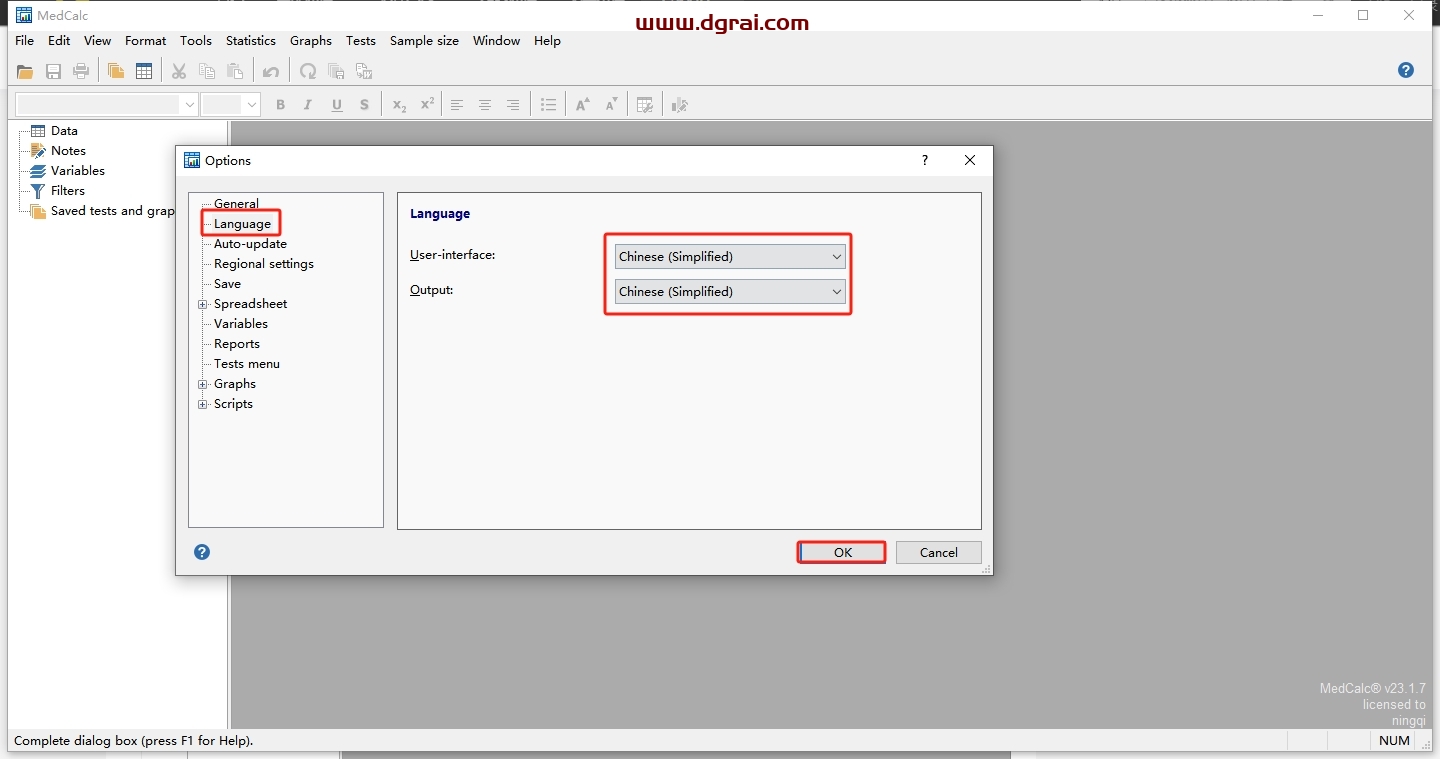1440x759 pixels.
Task: Click the Cancel button
Action: click(939, 552)
